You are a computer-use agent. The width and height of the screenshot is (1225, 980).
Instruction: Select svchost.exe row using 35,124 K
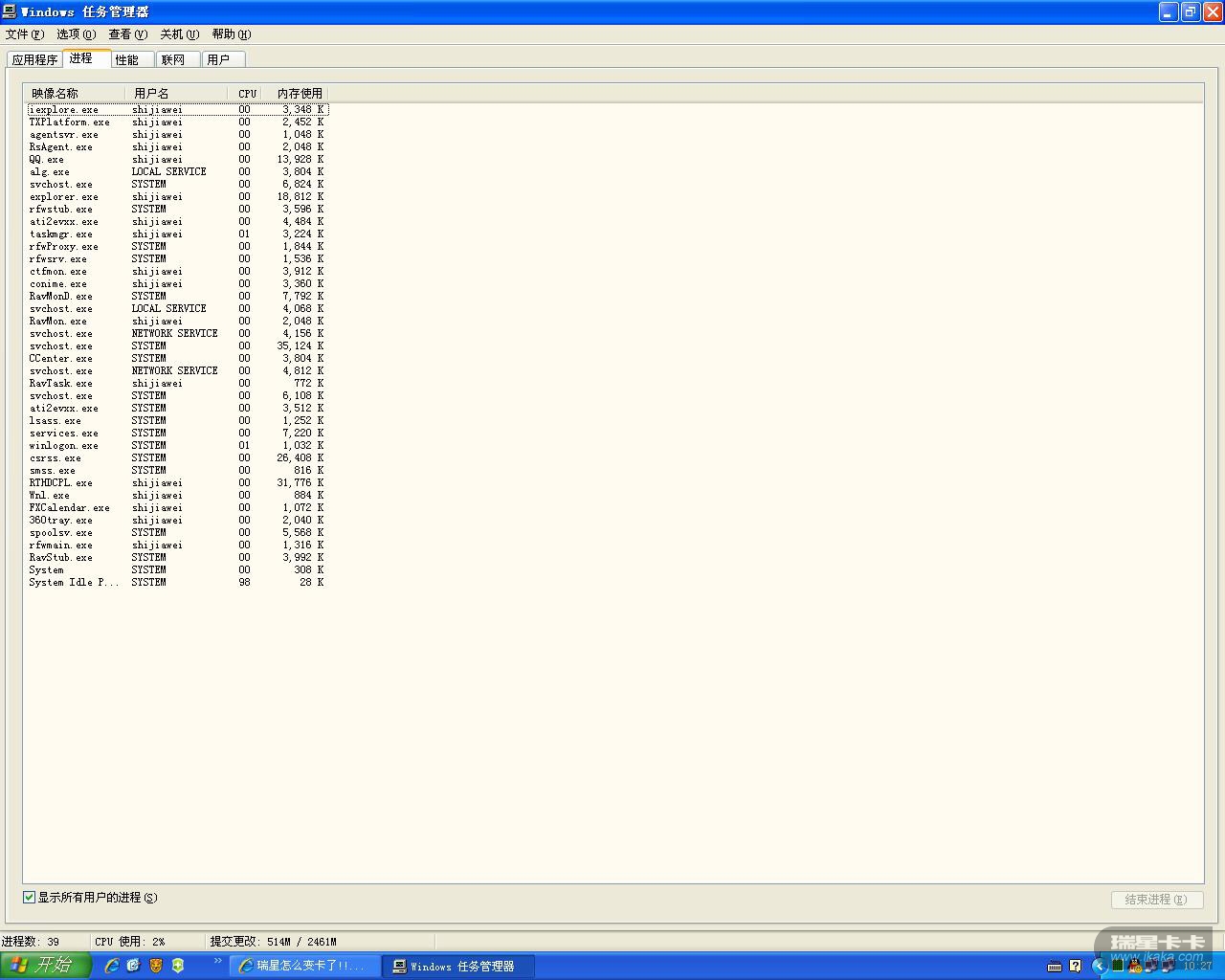coord(178,346)
